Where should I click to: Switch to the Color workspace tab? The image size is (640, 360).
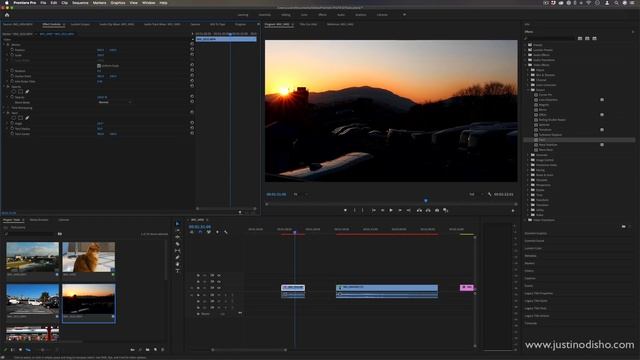(304, 15)
